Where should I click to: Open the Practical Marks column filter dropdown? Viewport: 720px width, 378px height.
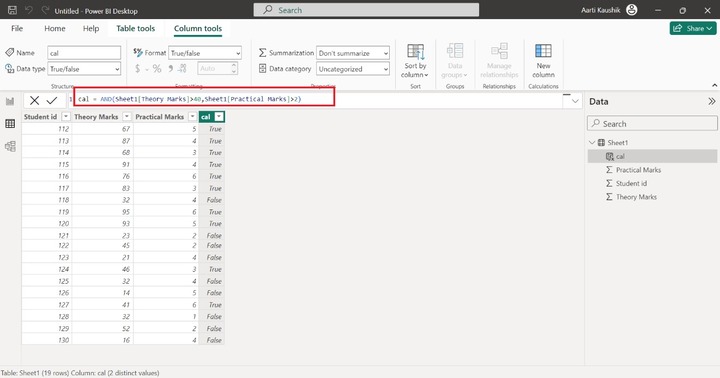tap(192, 117)
